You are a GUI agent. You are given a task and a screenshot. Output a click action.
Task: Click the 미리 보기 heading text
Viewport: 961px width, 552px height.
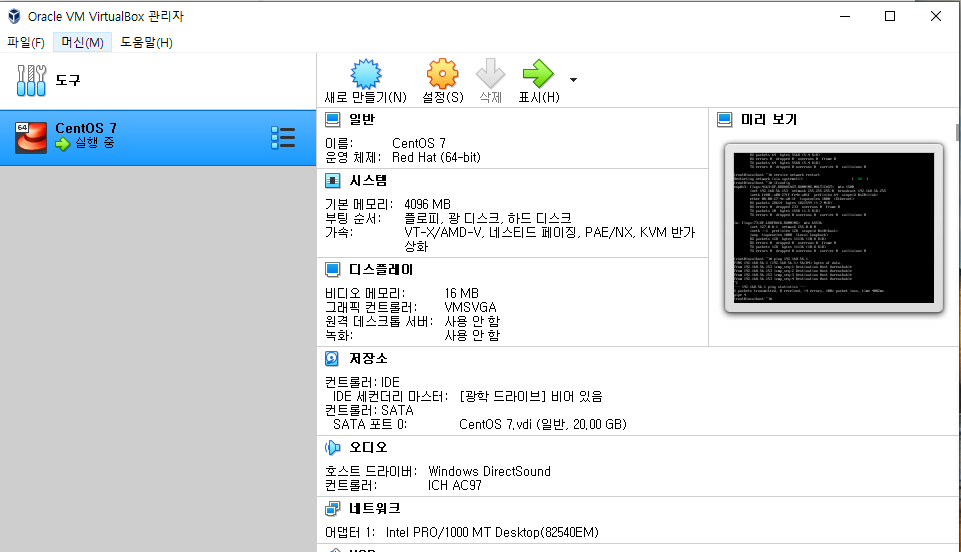[x=769, y=119]
